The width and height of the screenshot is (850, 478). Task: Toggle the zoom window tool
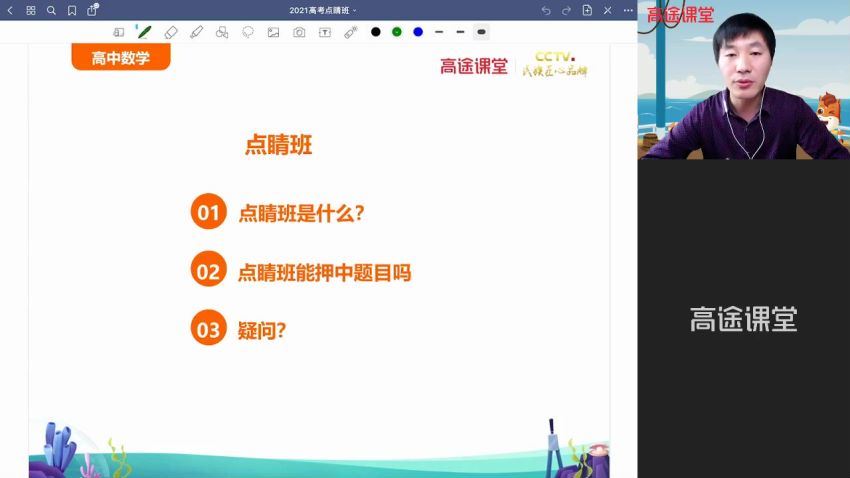(x=119, y=33)
